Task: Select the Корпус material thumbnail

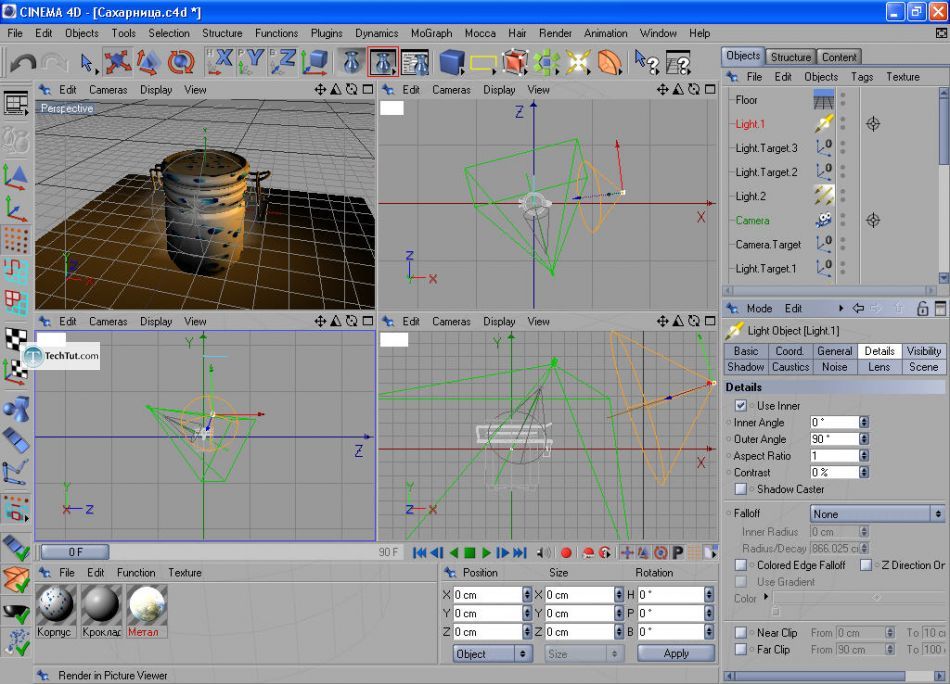Action: (56, 605)
